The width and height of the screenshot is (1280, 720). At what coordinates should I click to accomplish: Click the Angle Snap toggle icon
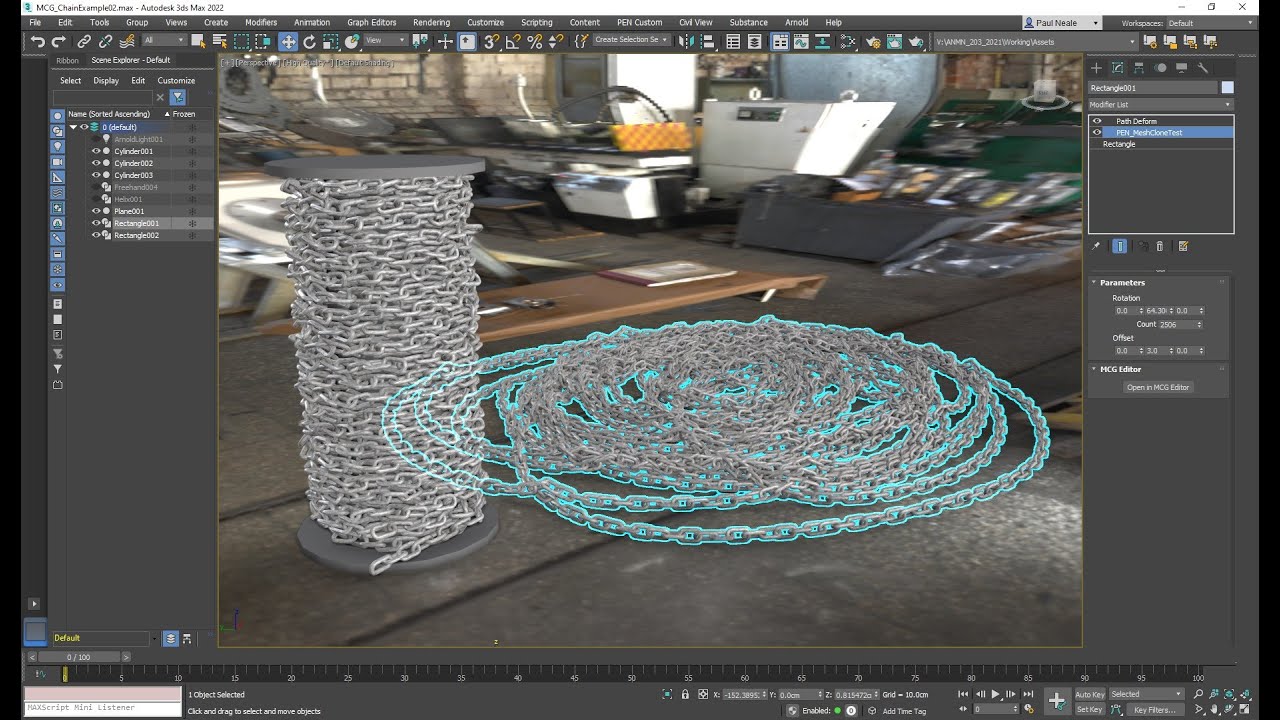(513, 41)
